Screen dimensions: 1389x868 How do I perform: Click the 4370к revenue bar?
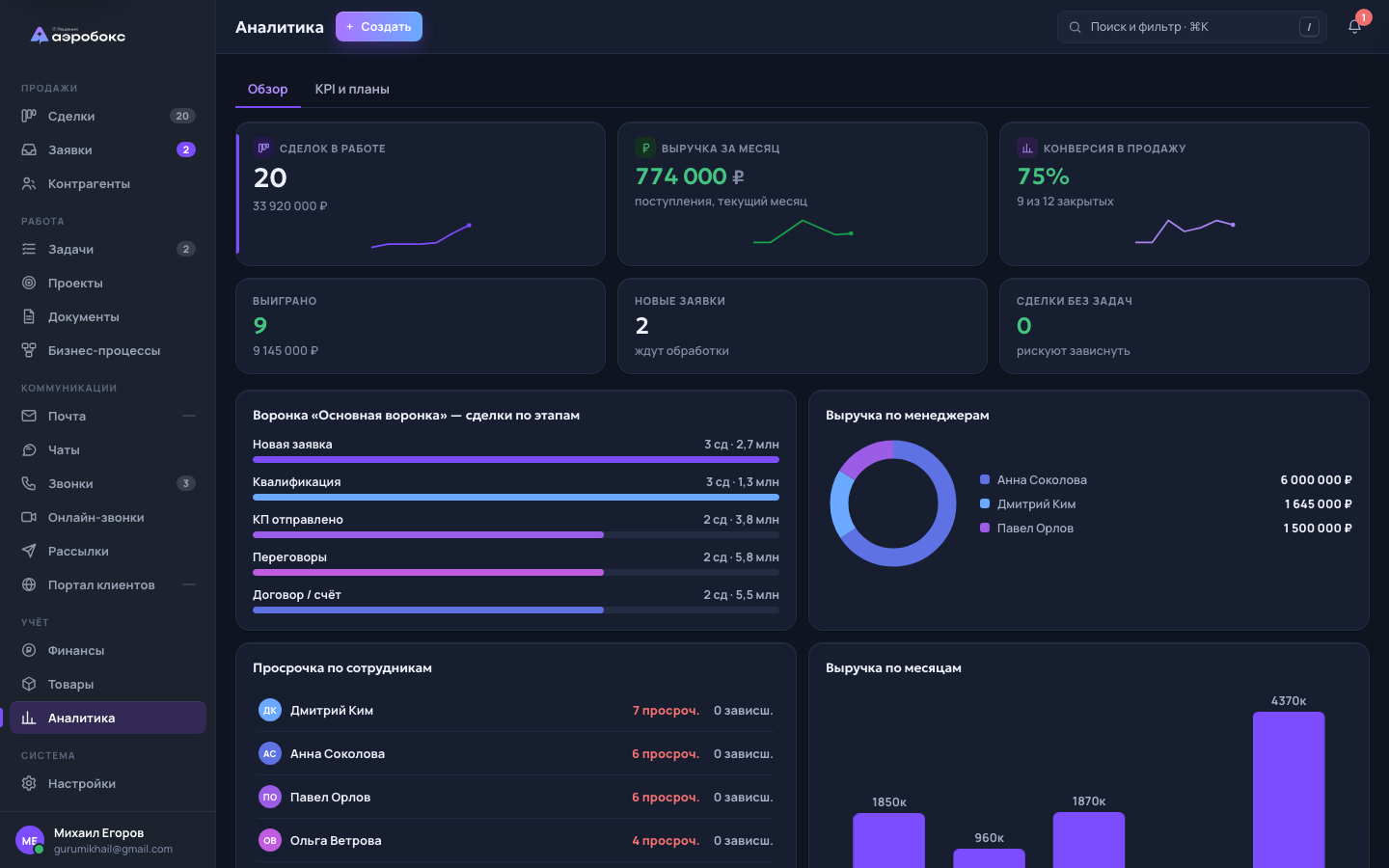coord(1289,790)
